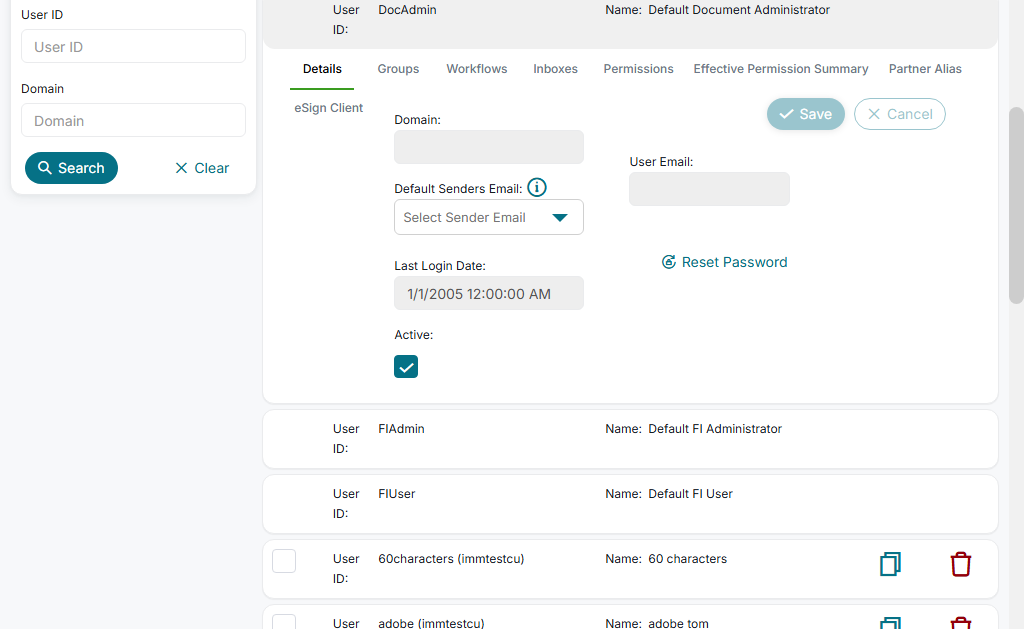Delete the 60characters user with trash icon
Viewport: 1024px width, 629px height.
(x=960, y=564)
